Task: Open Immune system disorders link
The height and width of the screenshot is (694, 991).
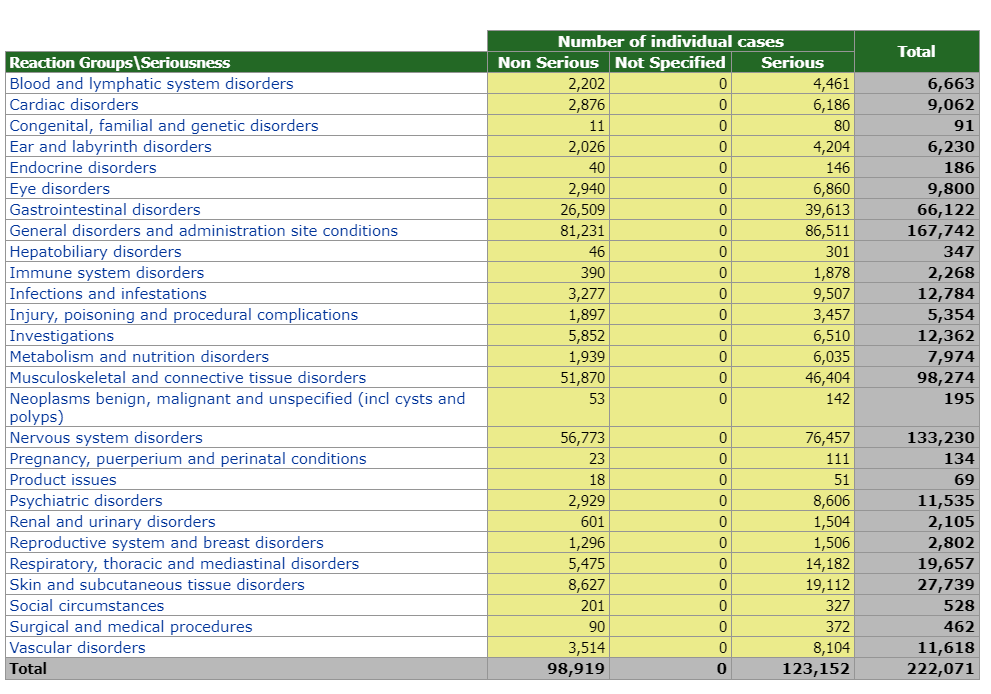Action: 106,273
